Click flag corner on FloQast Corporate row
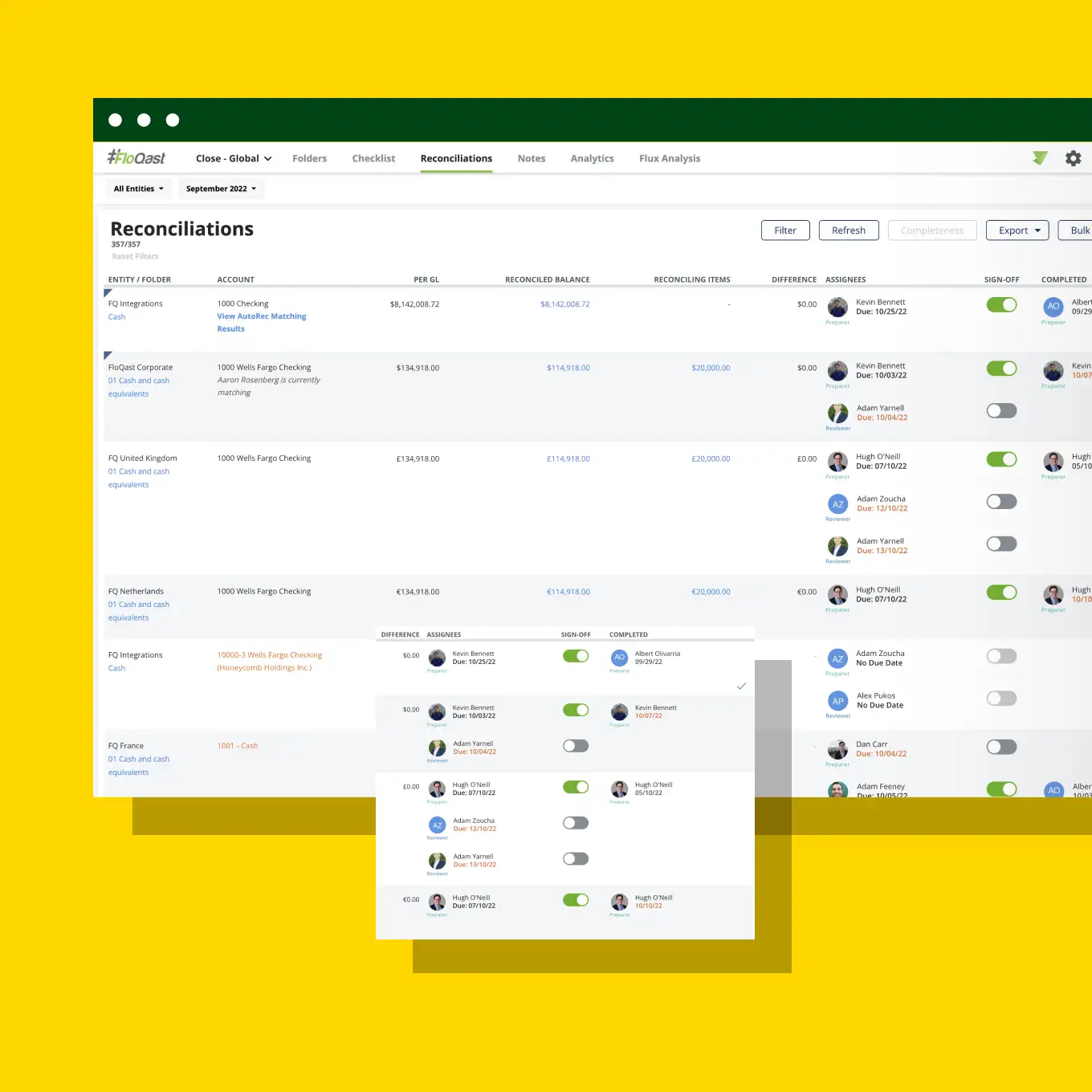The width and height of the screenshot is (1092, 1092). point(108,355)
